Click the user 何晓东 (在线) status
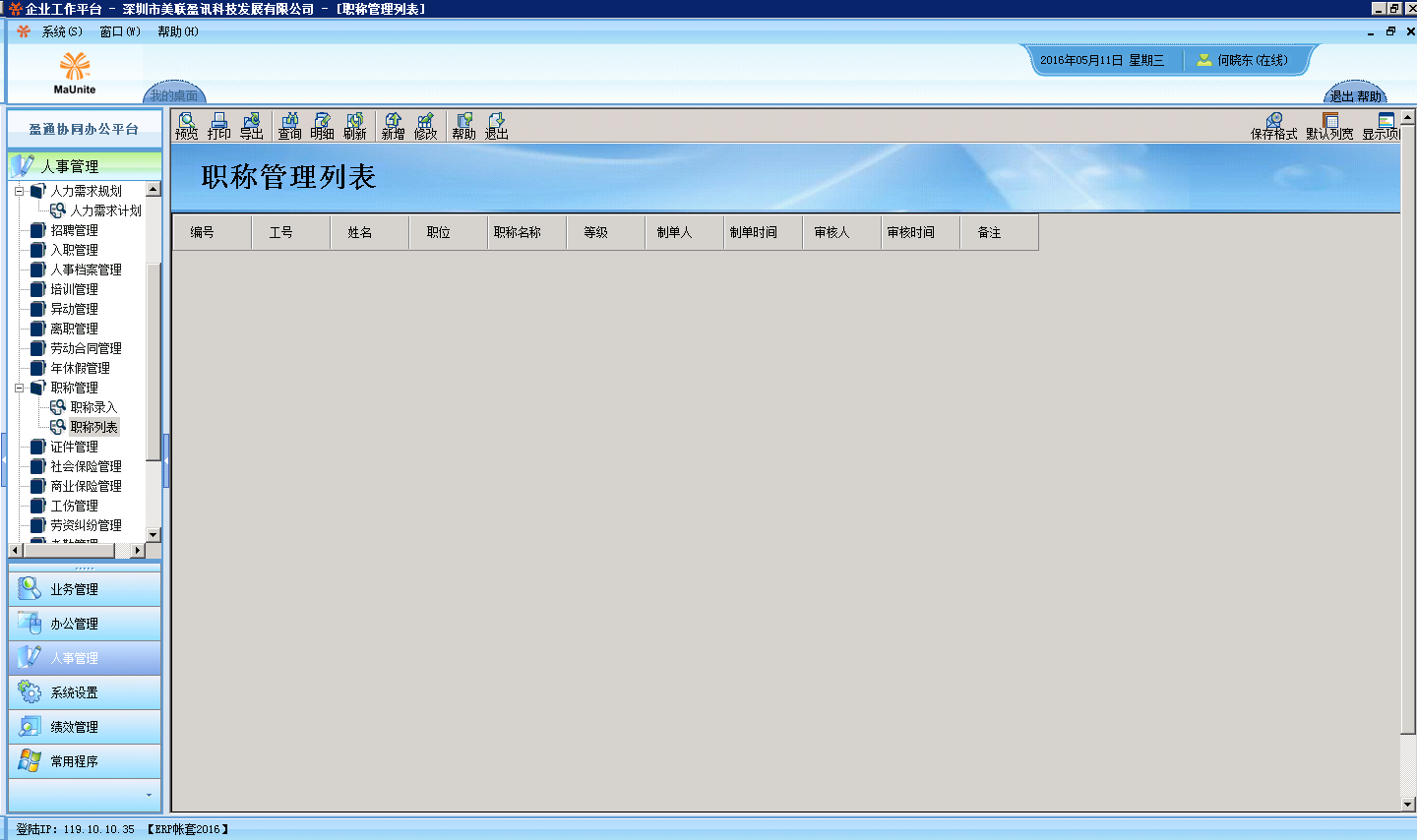This screenshot has width=1417, height=840. coord(1242,60)
